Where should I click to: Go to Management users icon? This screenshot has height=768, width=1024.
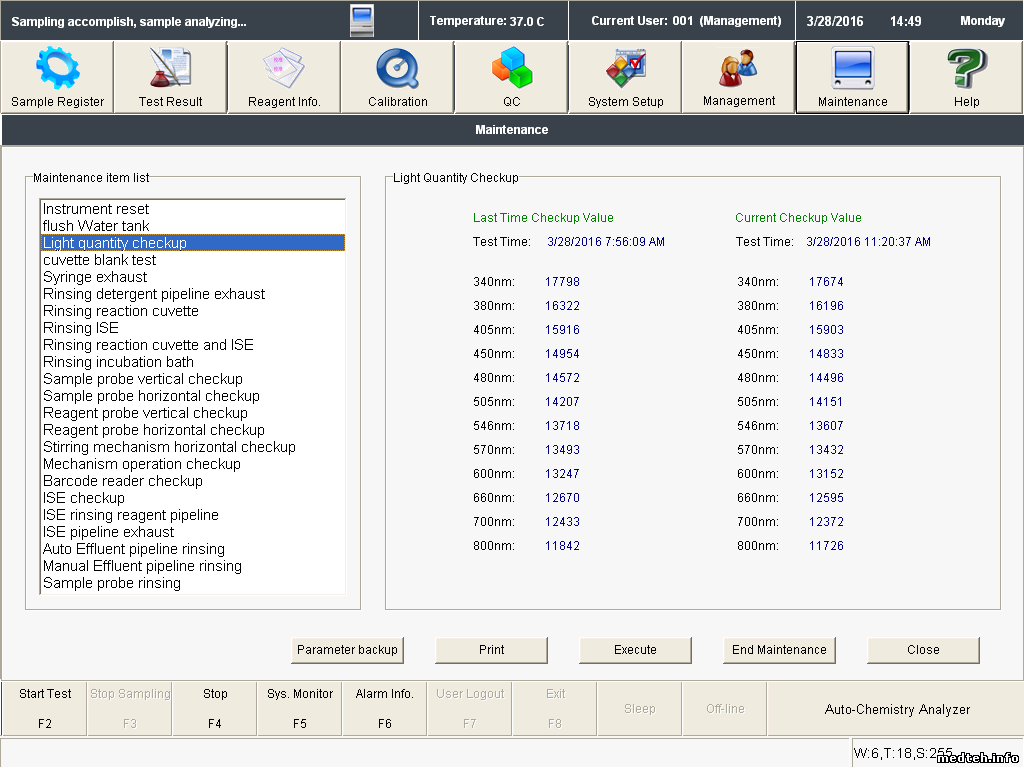(739, 70)
